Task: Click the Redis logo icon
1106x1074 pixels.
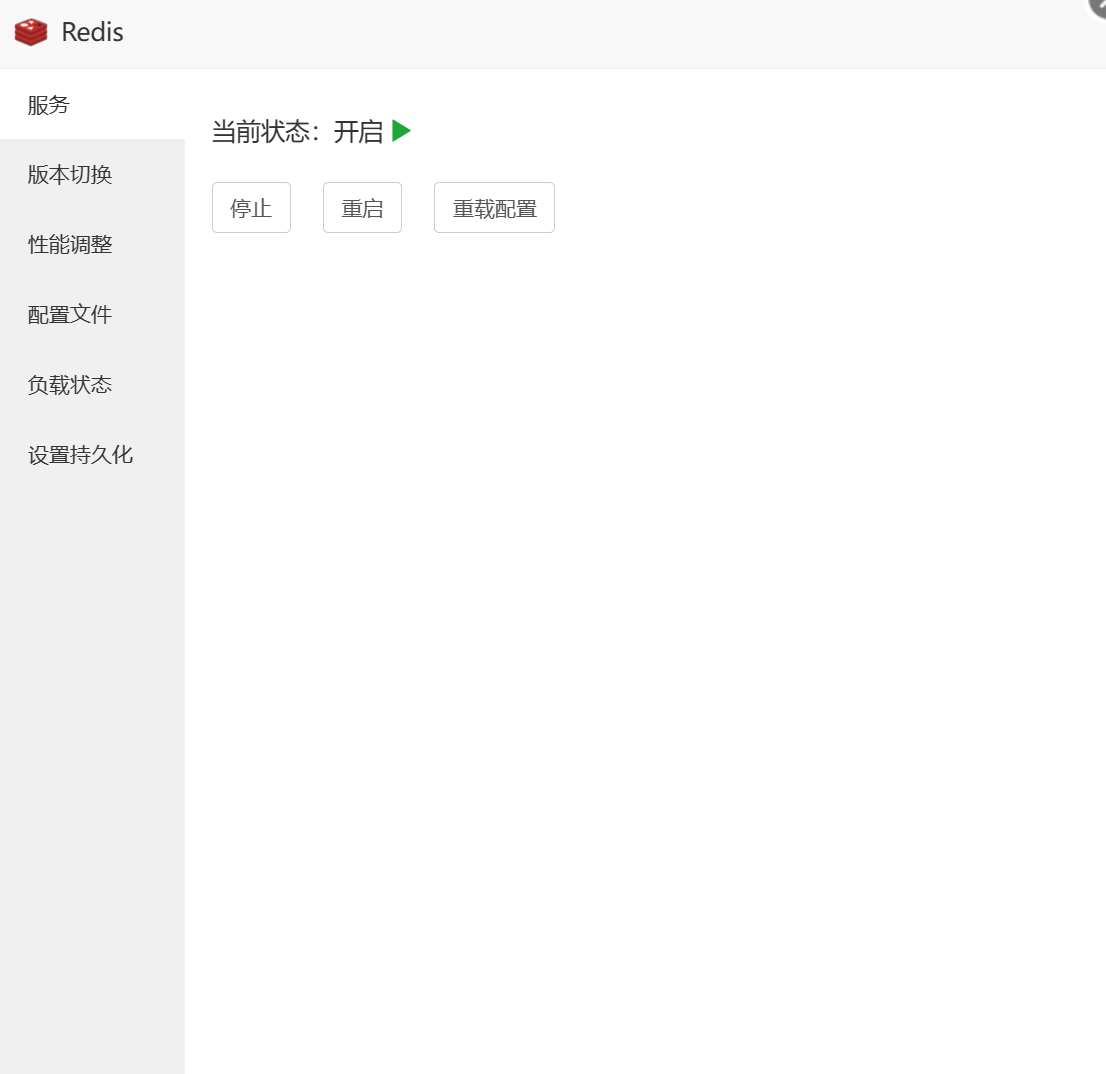Action: pyautogui.click(x=31, y=32)
